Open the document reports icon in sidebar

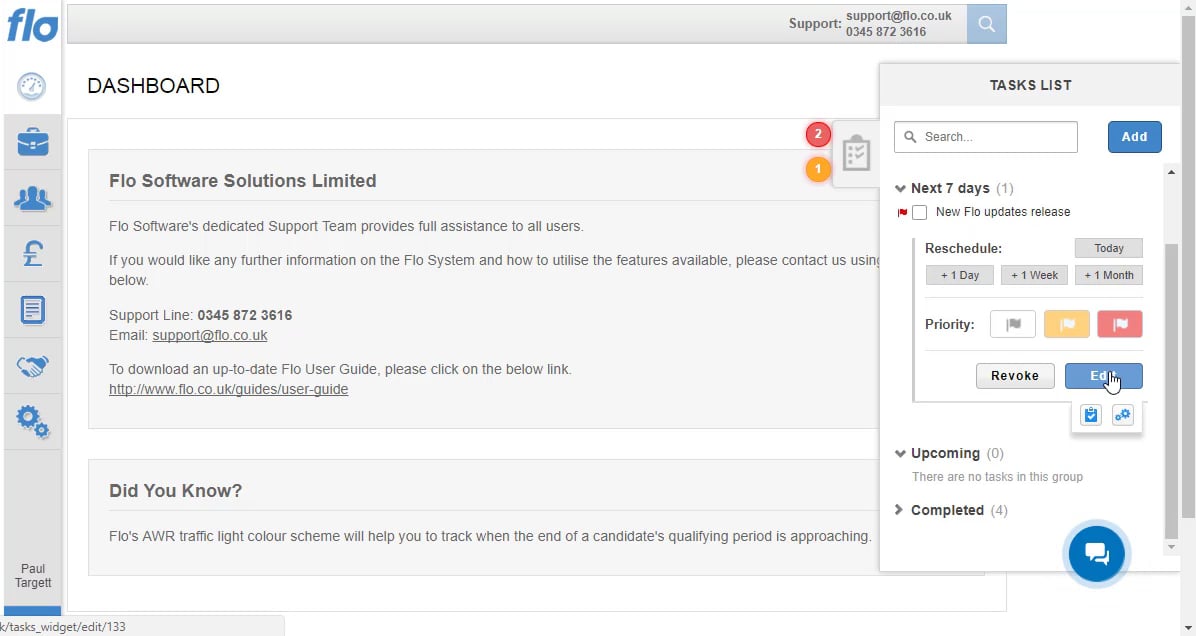click(32, 310)
